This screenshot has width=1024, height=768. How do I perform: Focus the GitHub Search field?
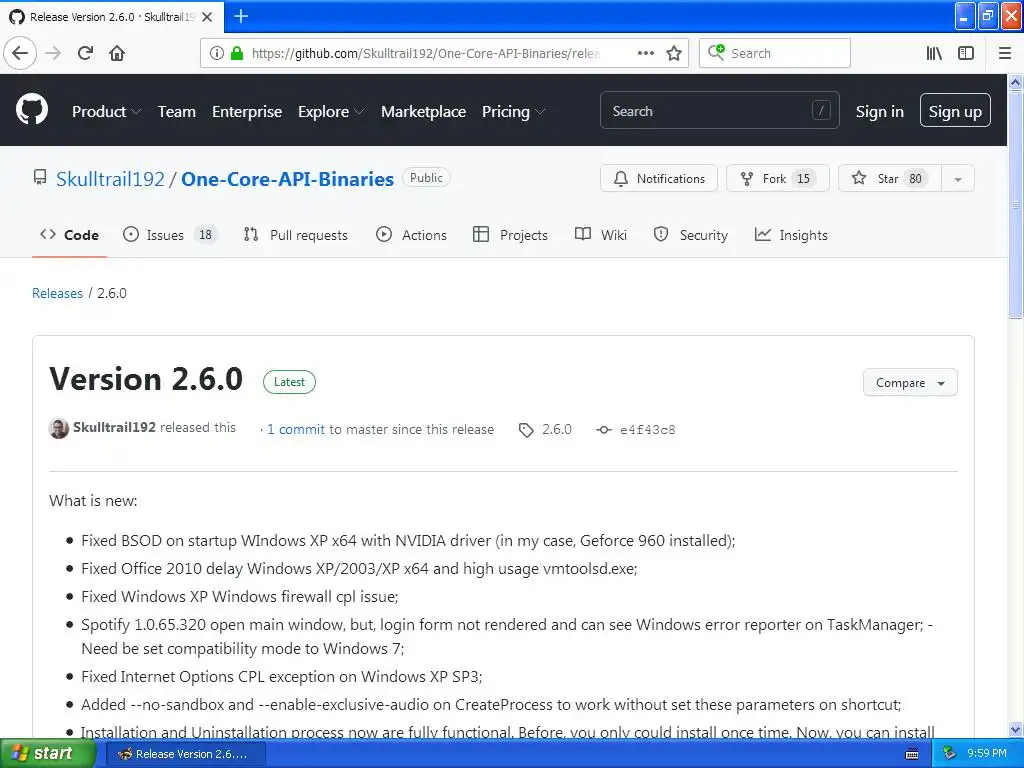click(719, 110)
